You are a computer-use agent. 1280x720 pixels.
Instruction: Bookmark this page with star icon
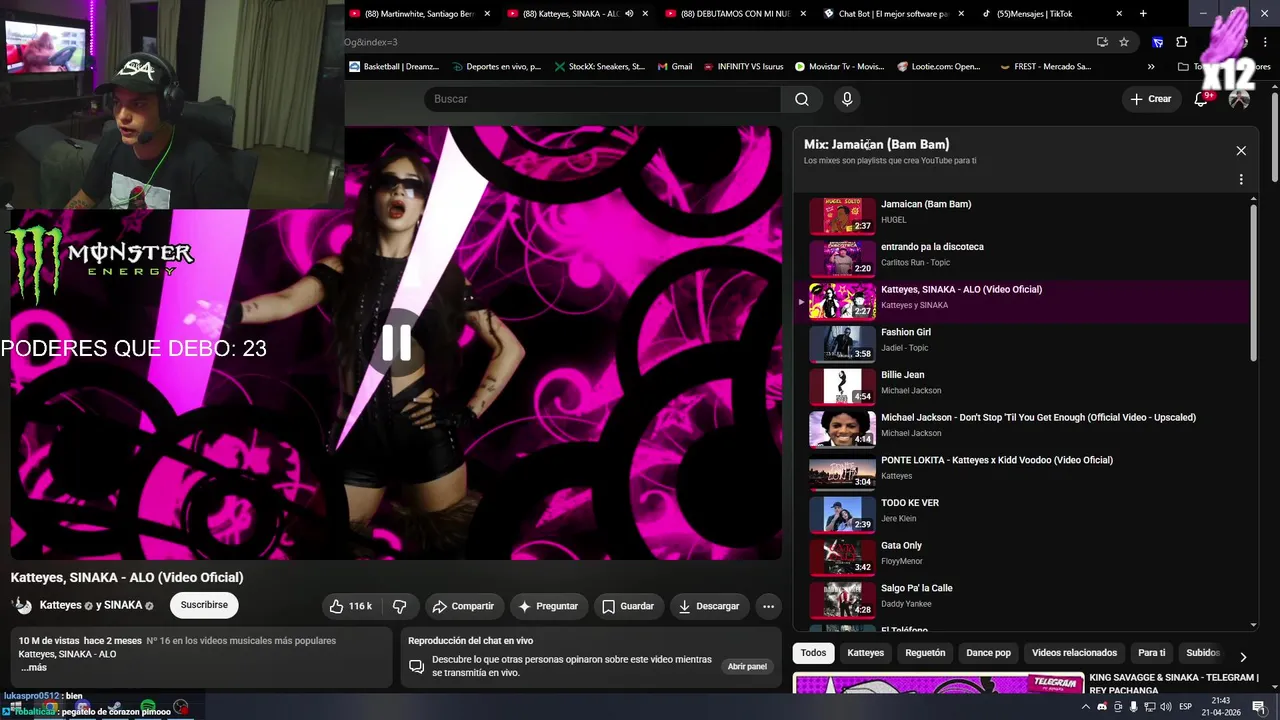(x=1124, y=42)
